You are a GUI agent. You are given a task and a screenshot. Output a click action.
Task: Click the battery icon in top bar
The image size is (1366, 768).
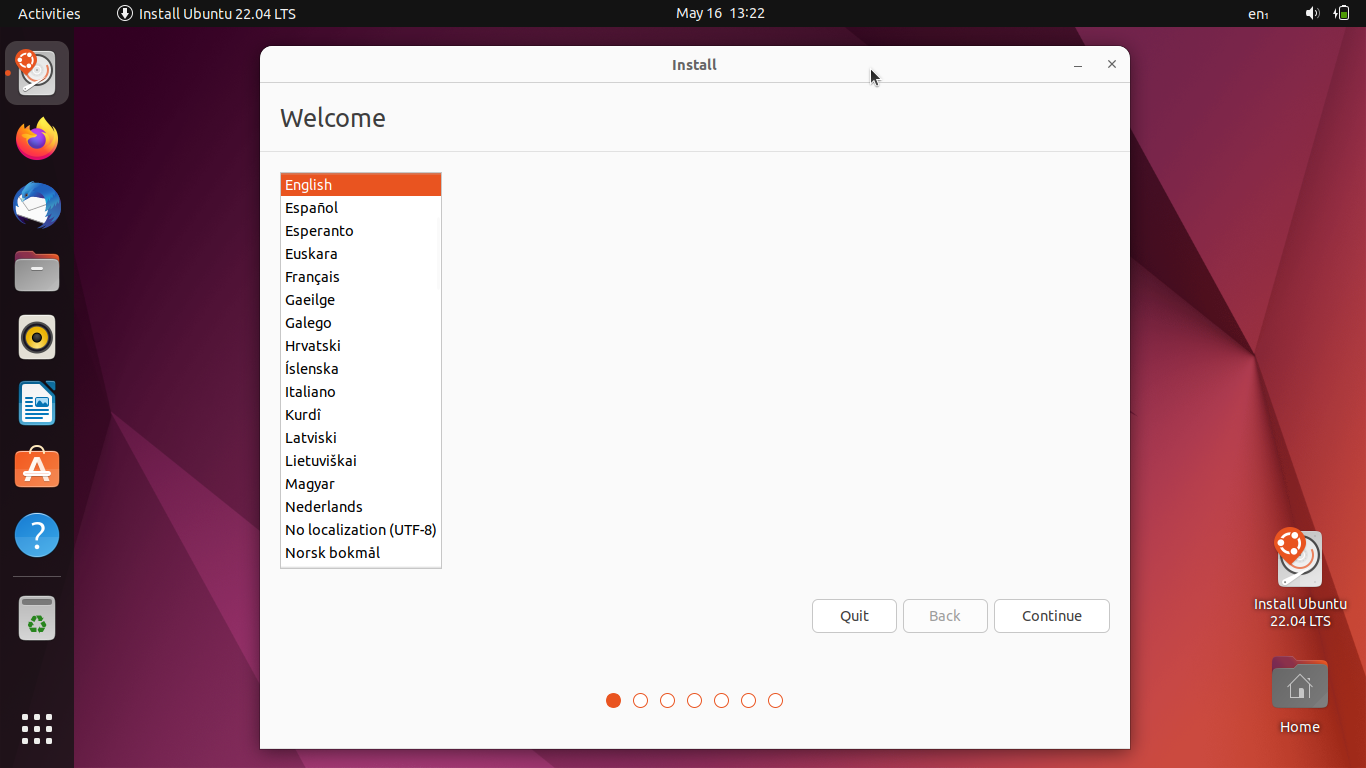(x=1342, y=13)
